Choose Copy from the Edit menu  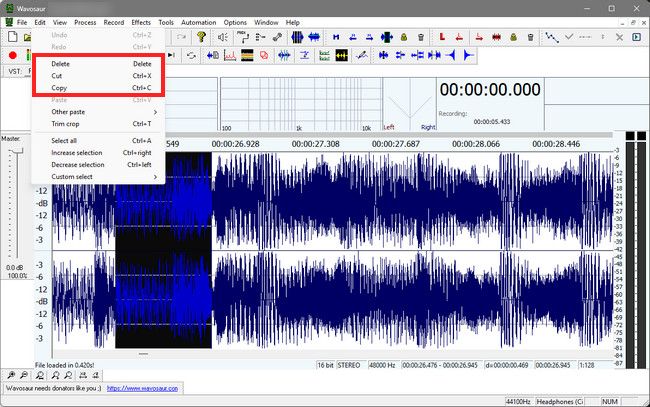click(99, 88)
